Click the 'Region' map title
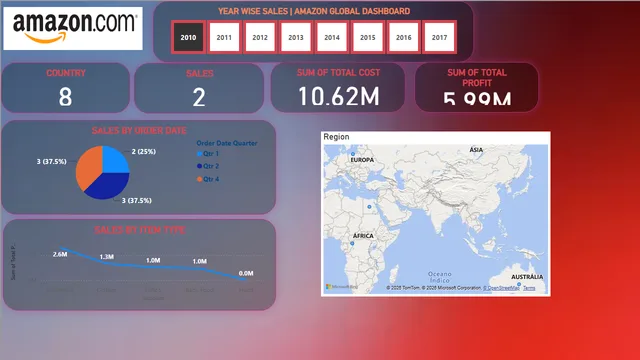This screenshot has height=360, width=640. pyautogui.click(x=336, y=137)
